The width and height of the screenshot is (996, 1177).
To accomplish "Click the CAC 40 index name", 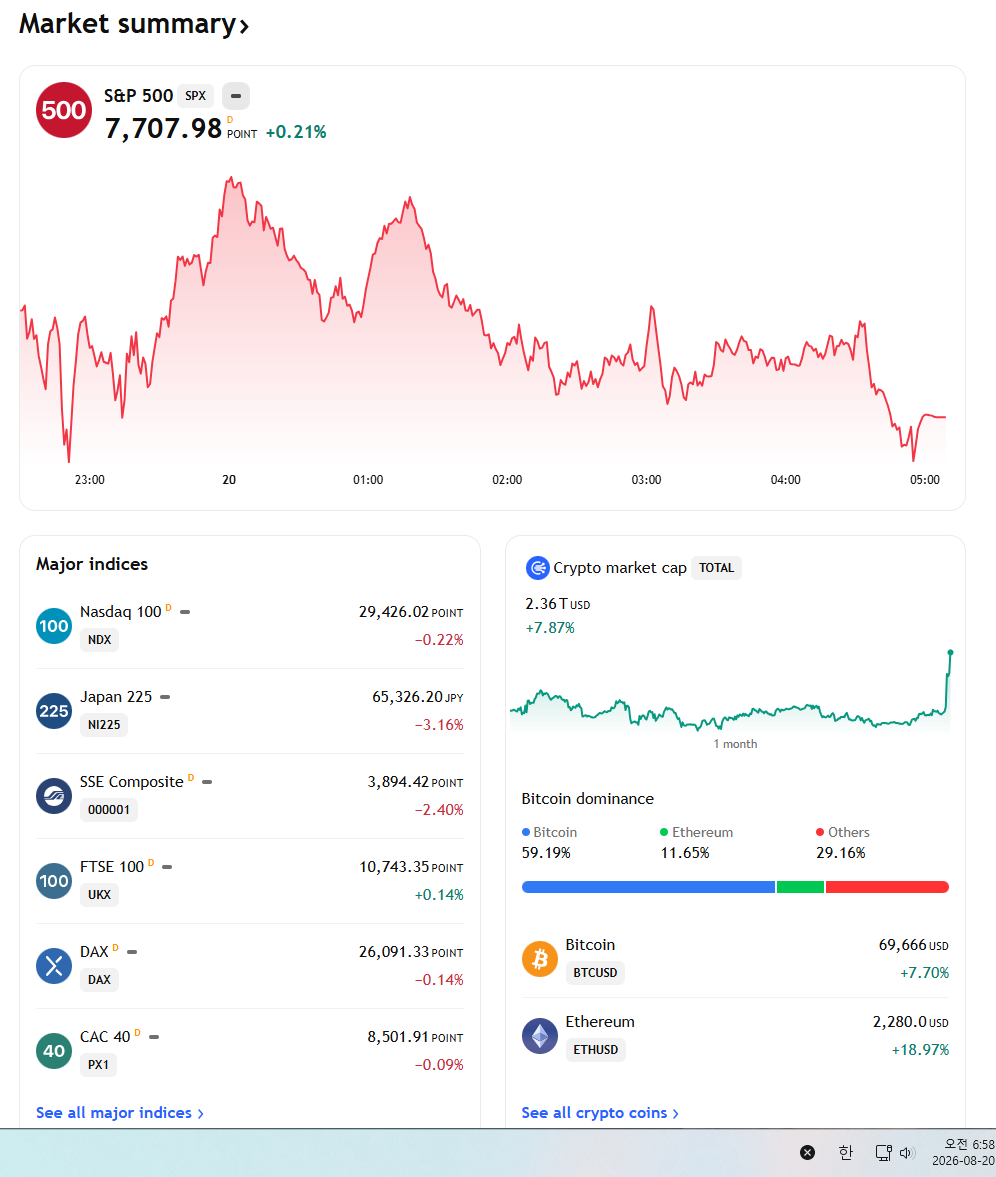I will pos(105,1037).
